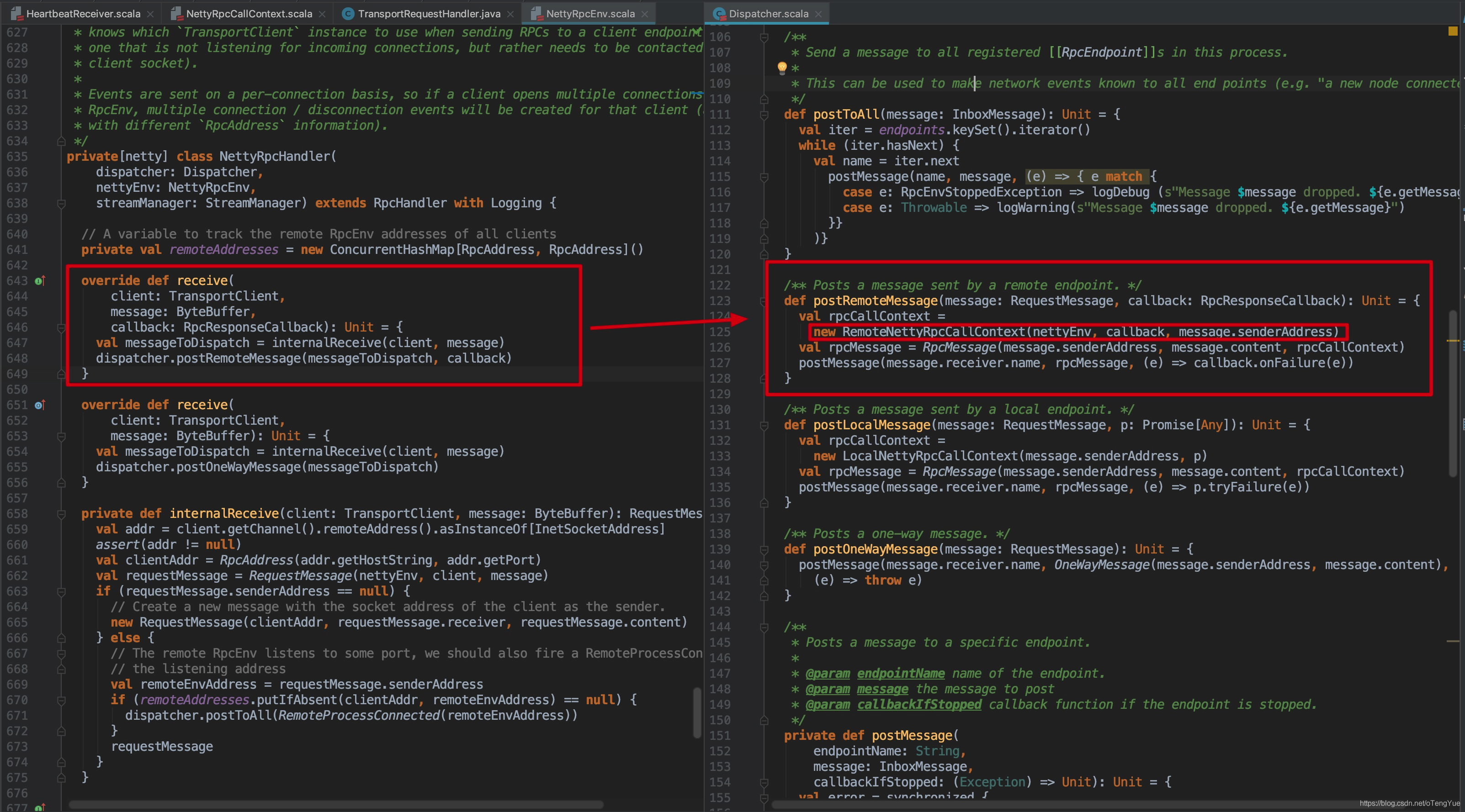Close the HeartbeatReceiver.scala tab
Screen dimensions: 1465x812
(x=150, y=14)
